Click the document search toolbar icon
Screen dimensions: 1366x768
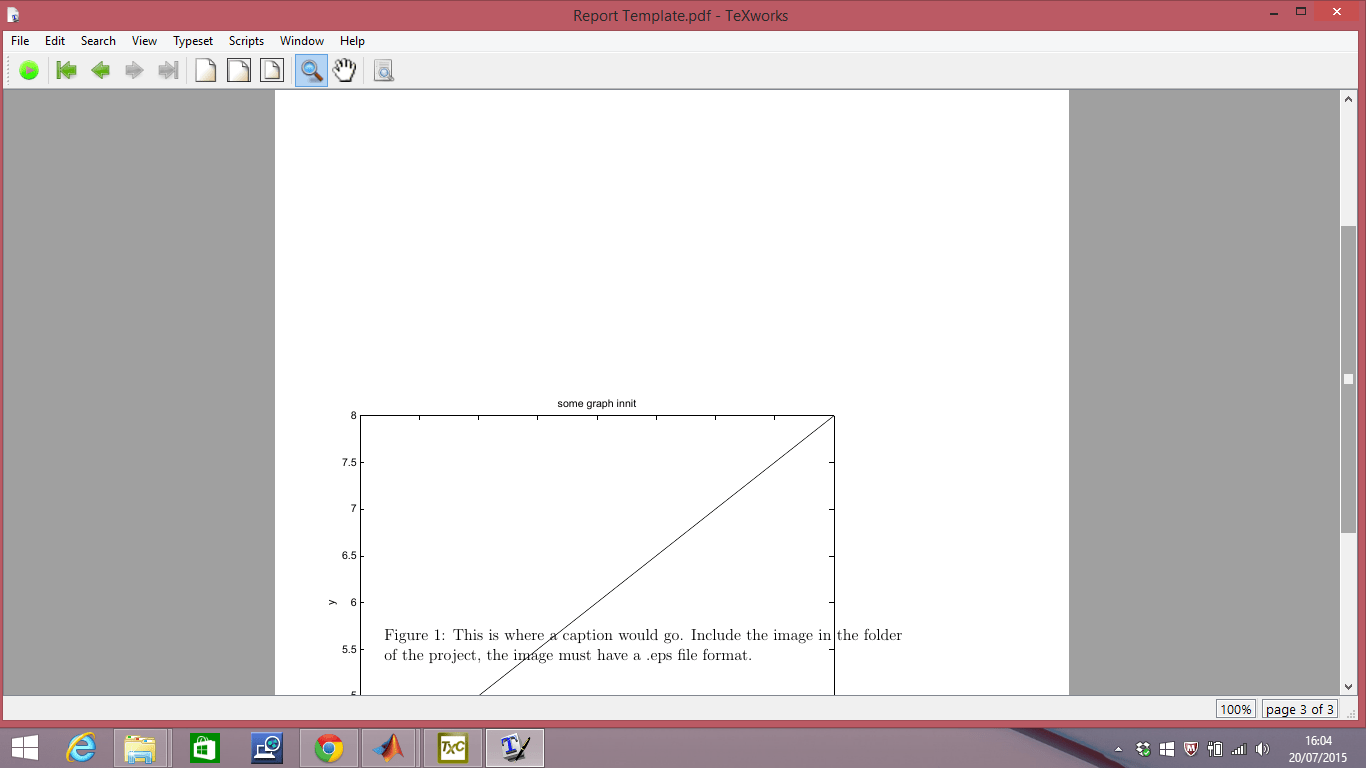coord(384,70)
